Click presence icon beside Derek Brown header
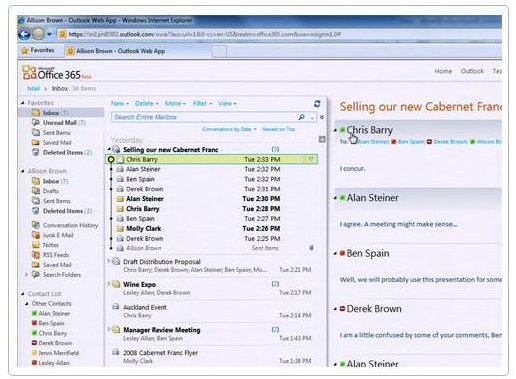 pyautogui.click(x=342, y=309)
